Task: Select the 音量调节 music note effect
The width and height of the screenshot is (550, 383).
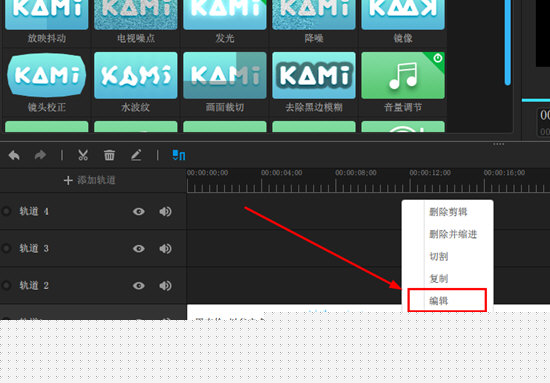Action: [x=403, y=75]
